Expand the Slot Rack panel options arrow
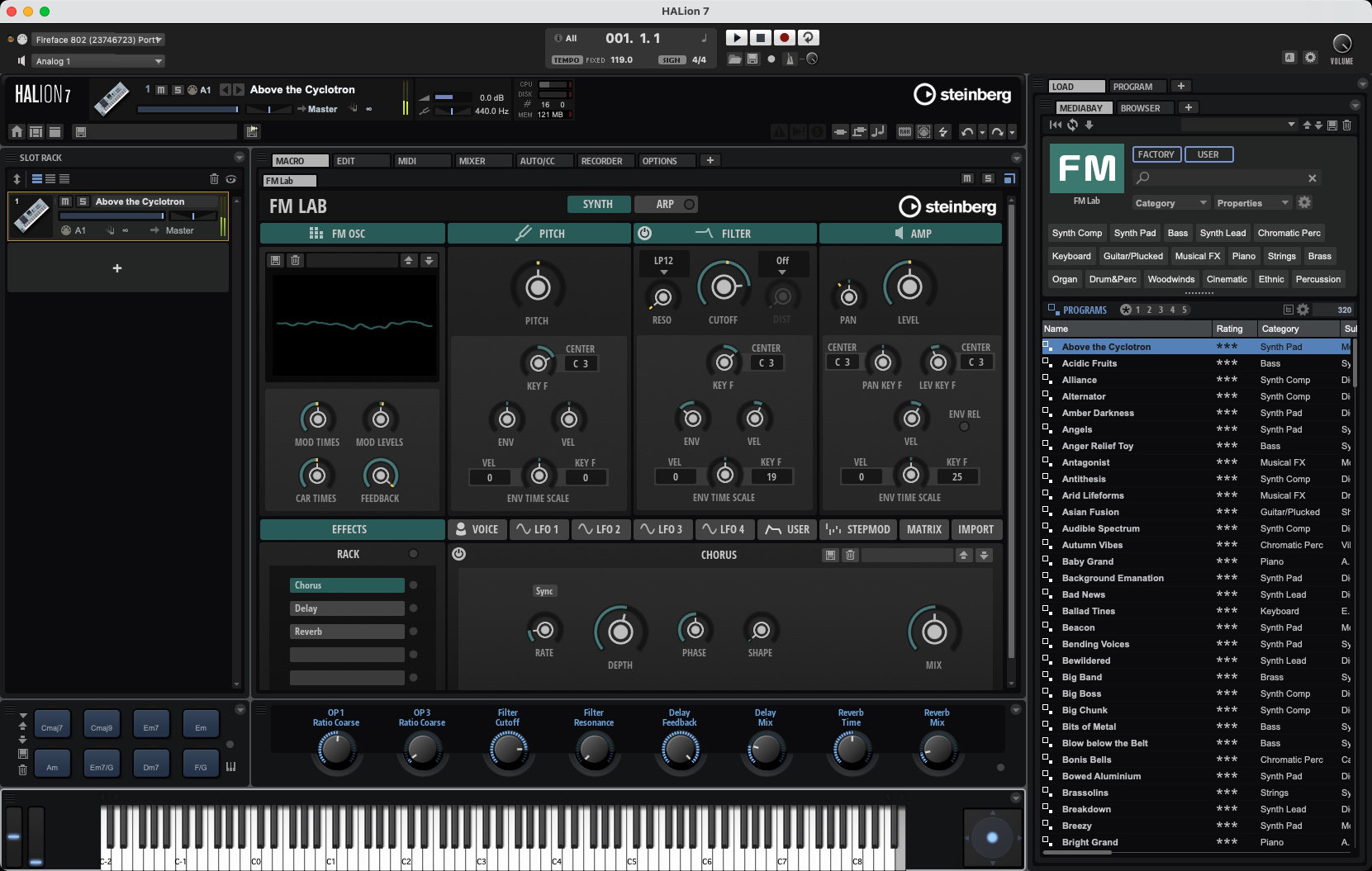The width and height of the screenshot is (1372, 871). pos(240,158)
